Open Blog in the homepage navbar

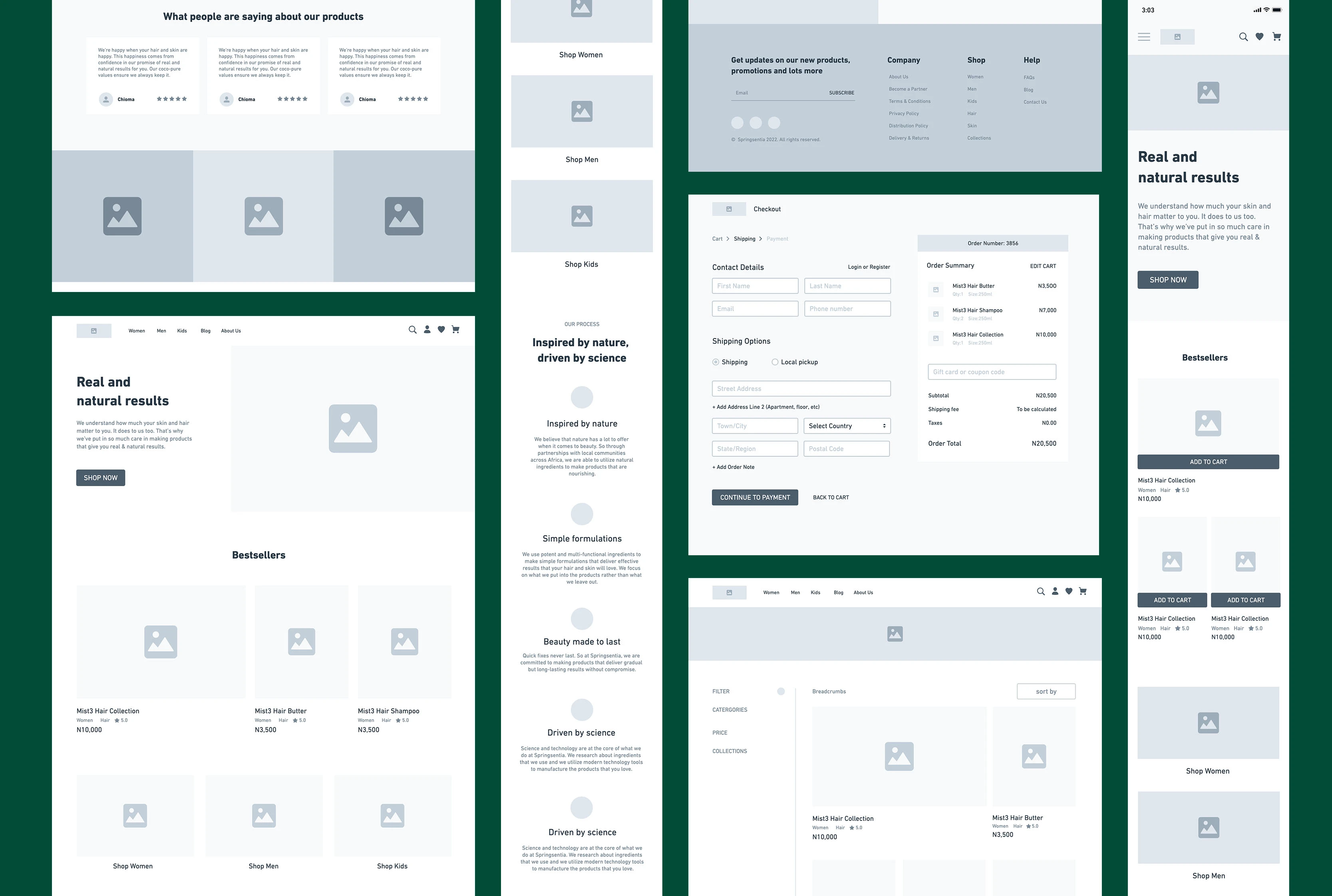[x=206, y=331]
